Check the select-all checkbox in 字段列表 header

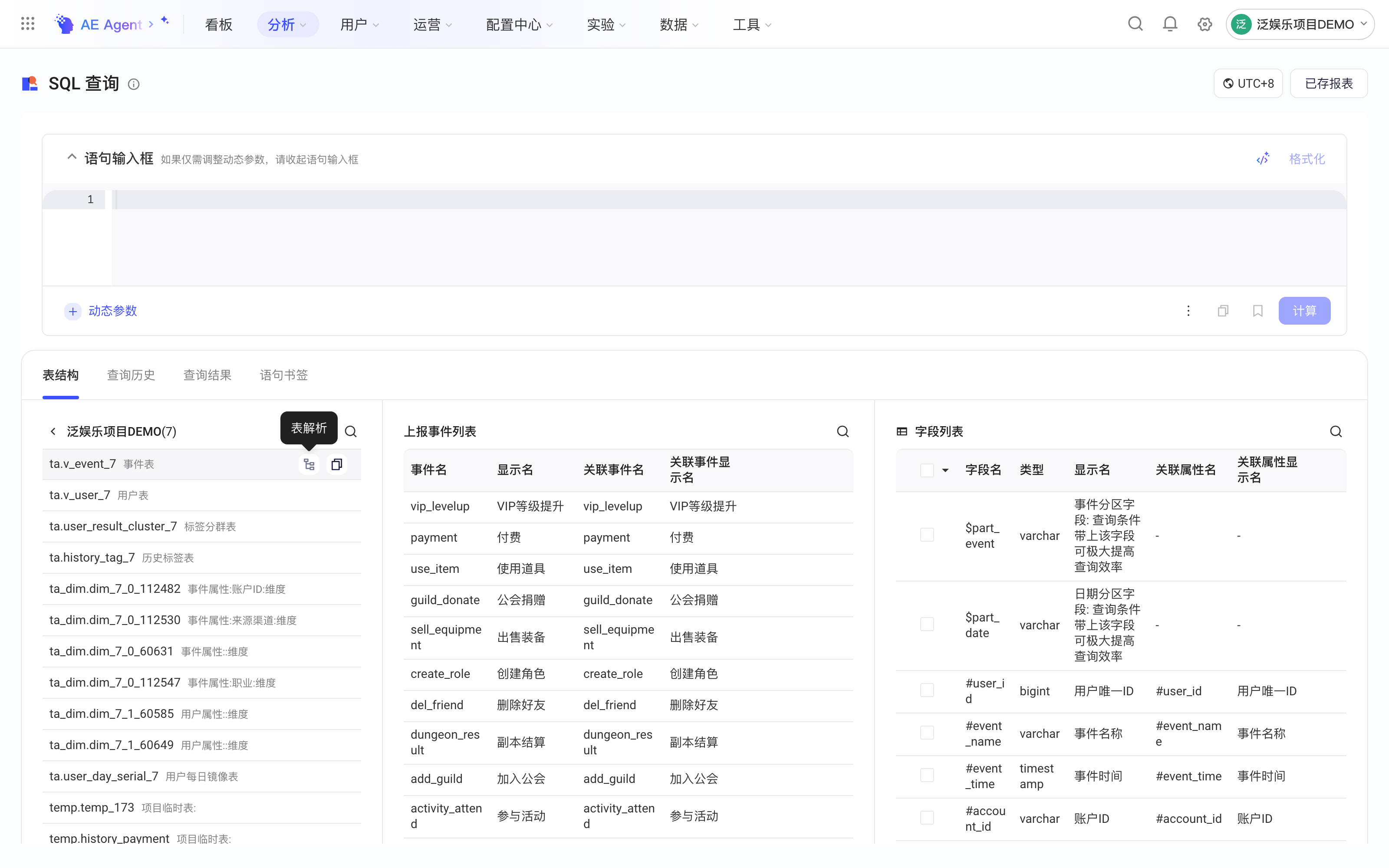pos(927,470)
